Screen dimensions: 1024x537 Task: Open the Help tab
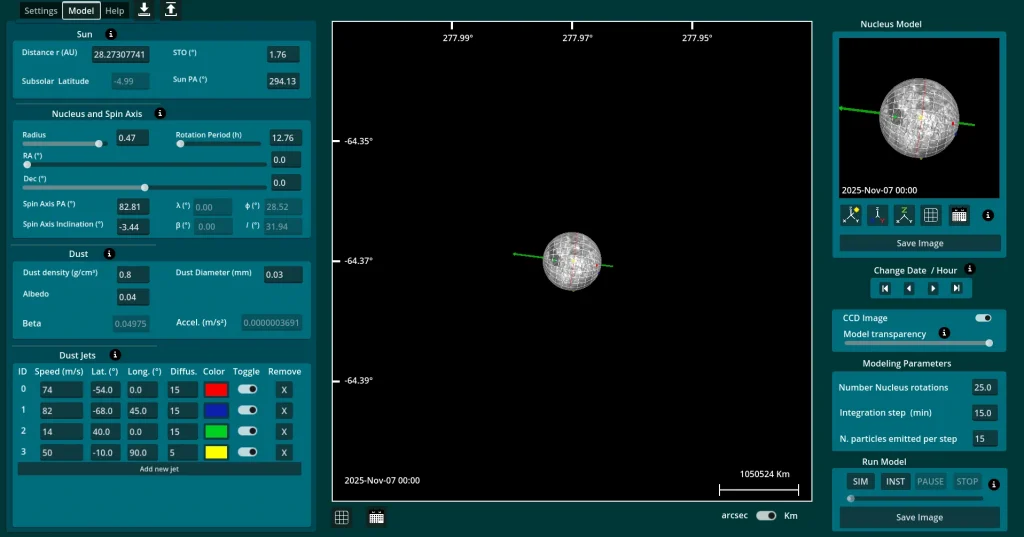(115, 11)
